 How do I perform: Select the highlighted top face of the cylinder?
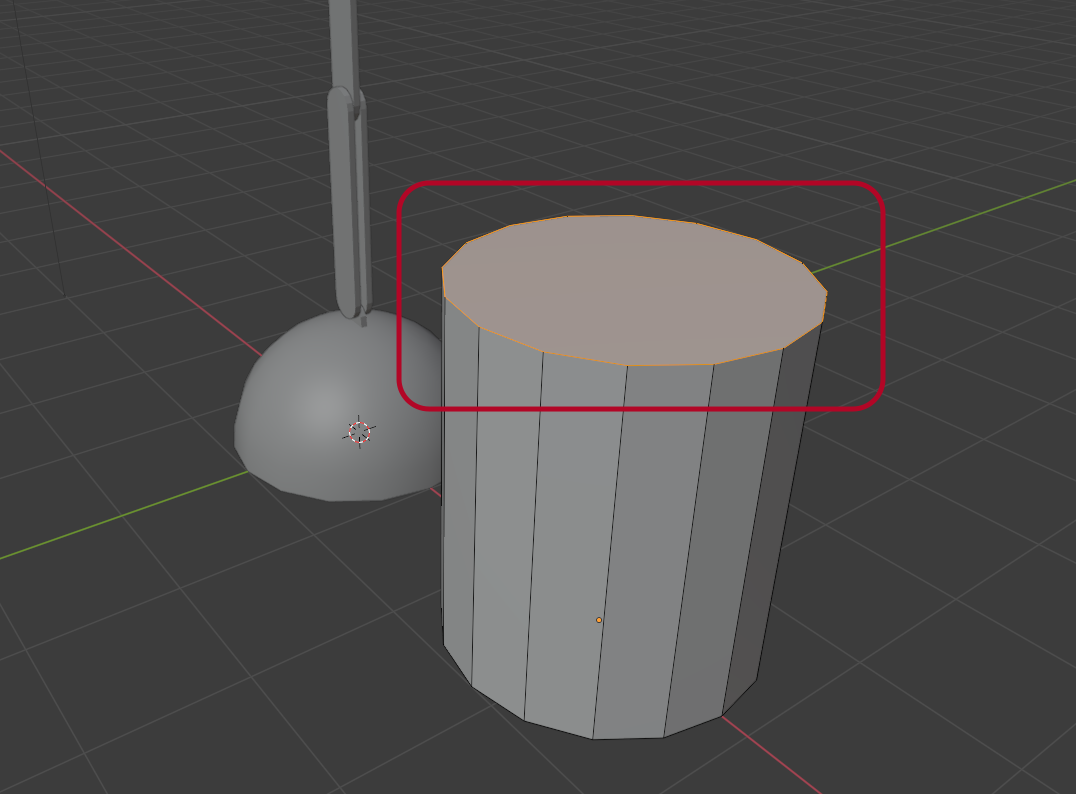click(x=634, y=290)
